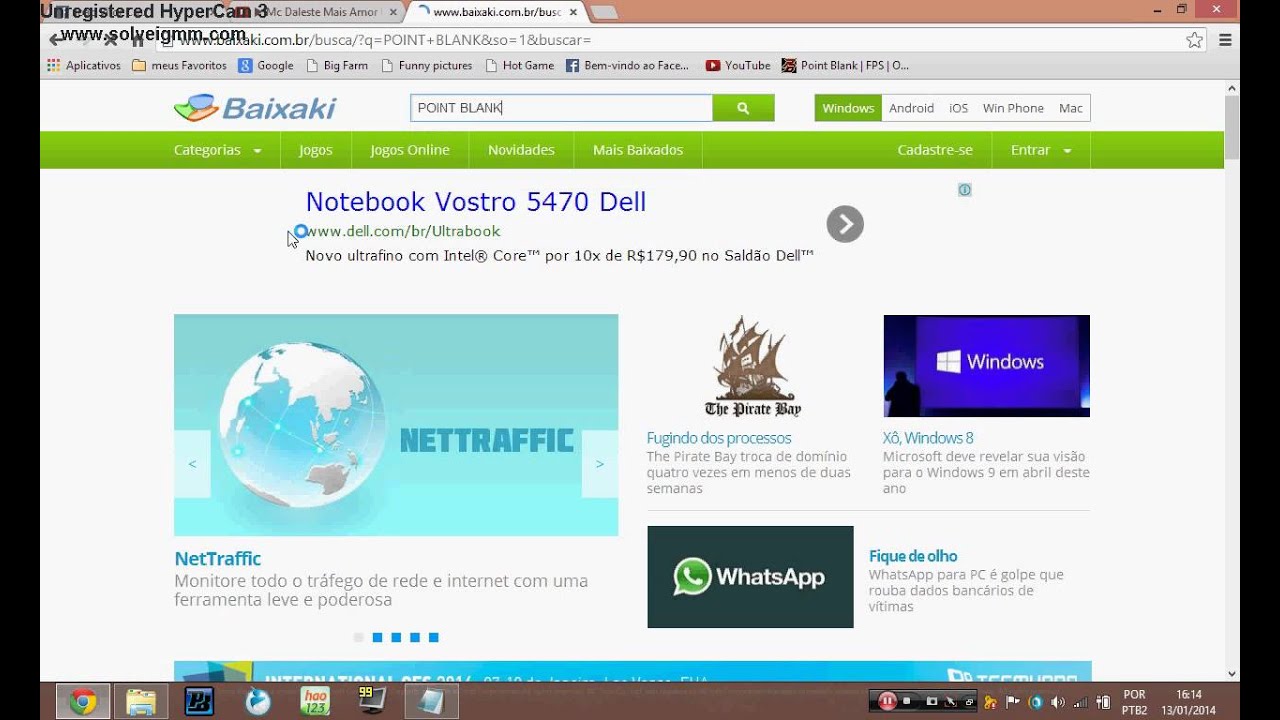Click the ad's next arrow button
1280x720 pixels.
tap(845, 224)
